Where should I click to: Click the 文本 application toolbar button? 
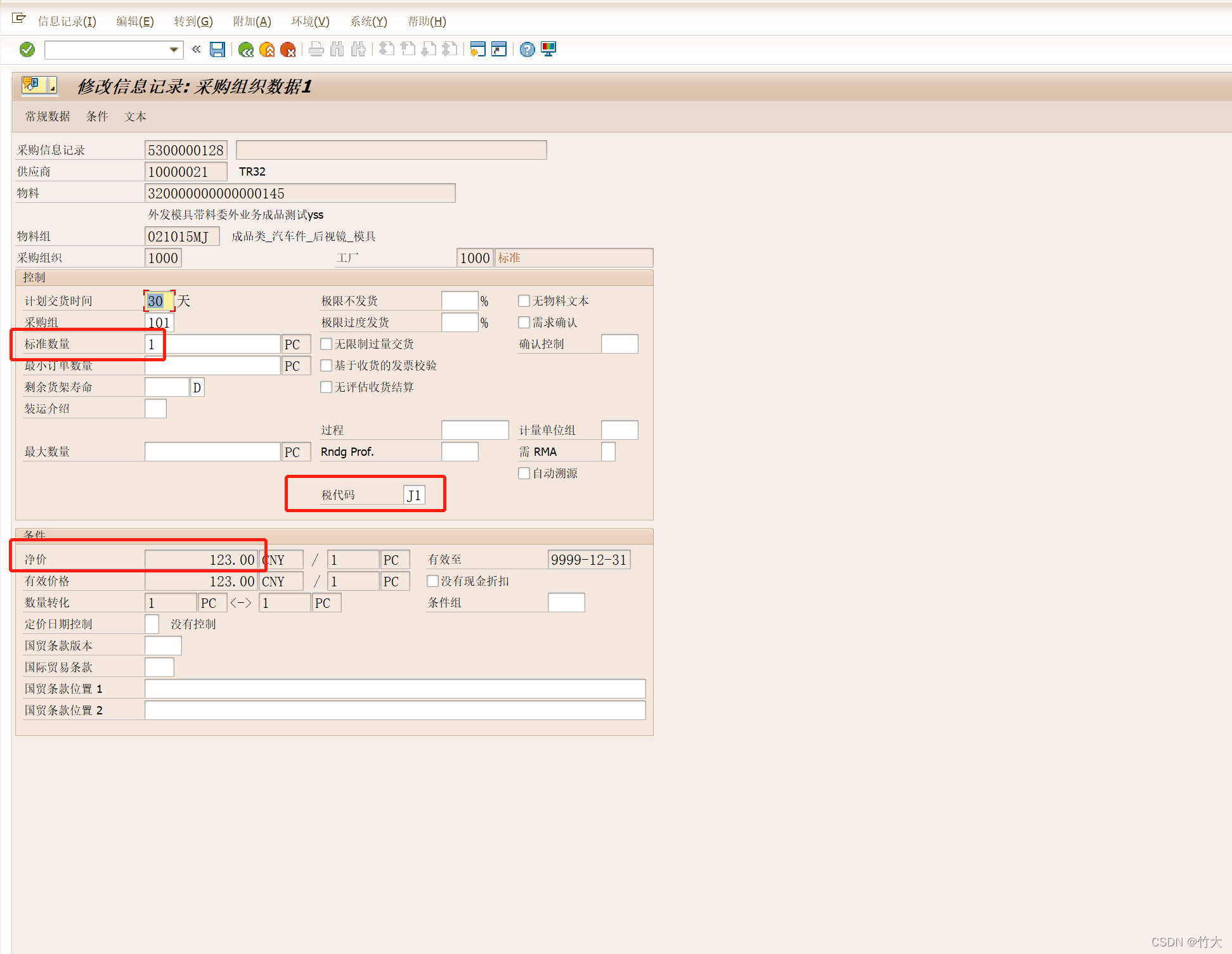coord(135,117)
